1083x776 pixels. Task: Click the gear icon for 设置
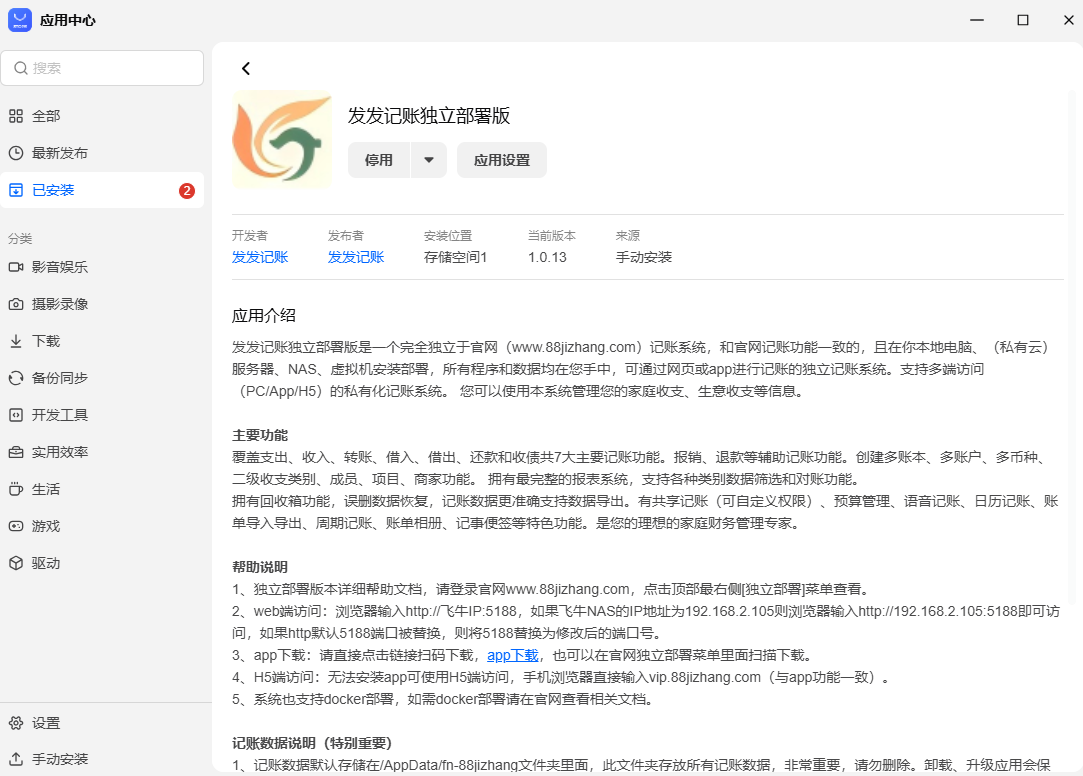[16, 723]
